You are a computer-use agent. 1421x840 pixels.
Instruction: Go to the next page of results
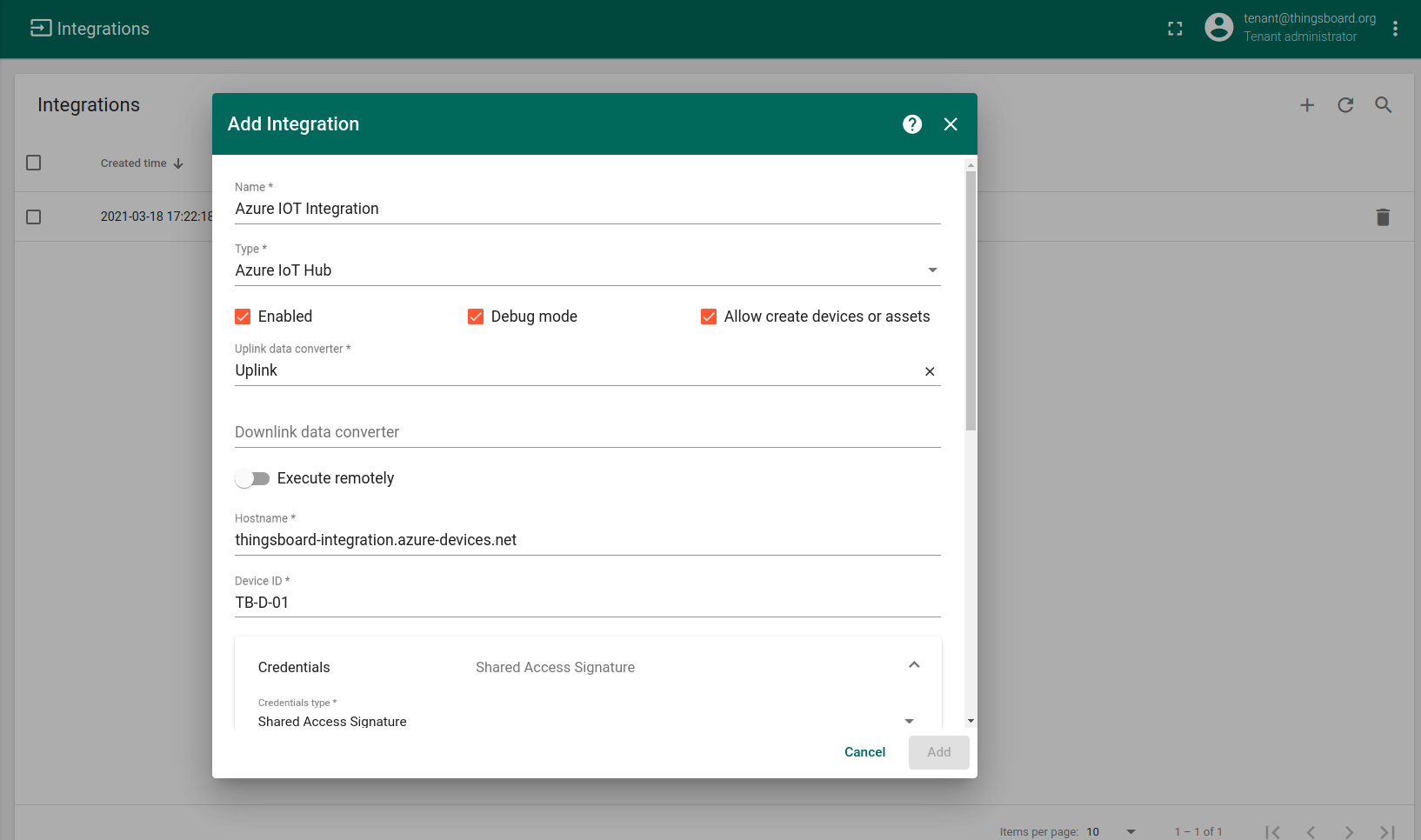[1349, 832]
